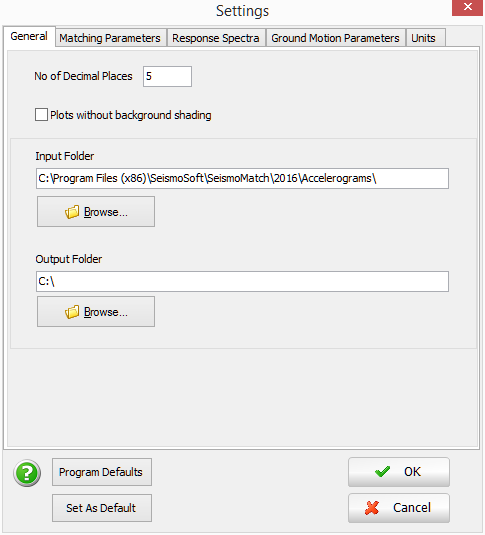Click inside the Input Folder path field
The height and width of the screenshot is (535, 485).
pyautogui.click(x=242, y=178)
